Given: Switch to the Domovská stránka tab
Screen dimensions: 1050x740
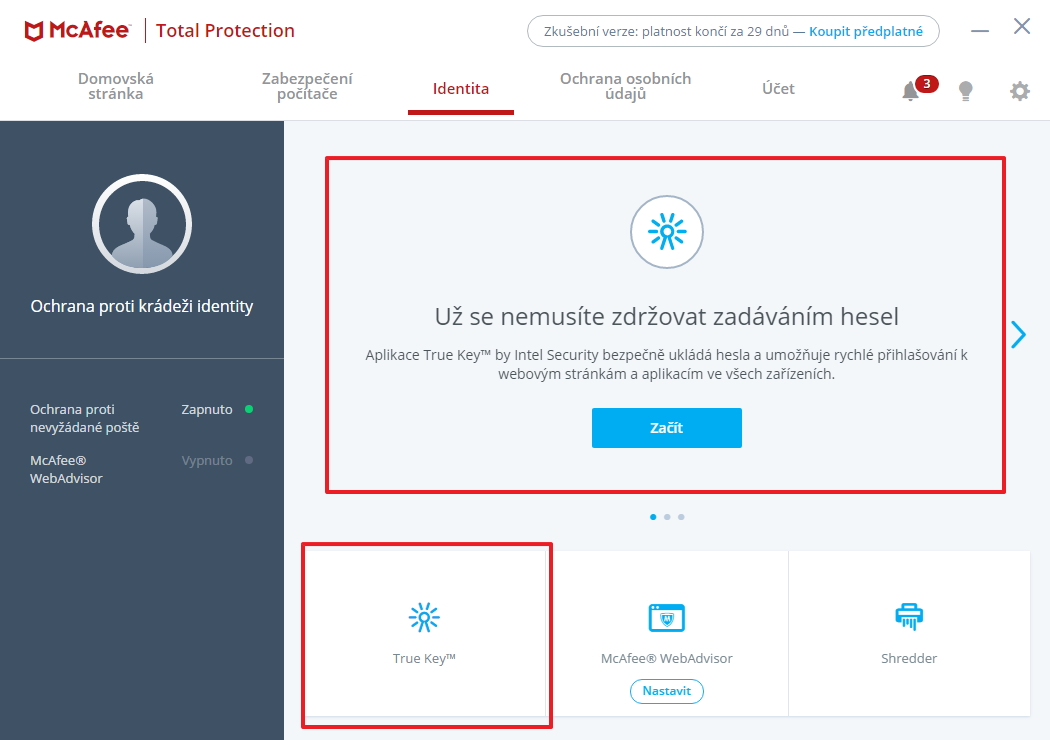Looking at the screenshot, I should (113, 88).
